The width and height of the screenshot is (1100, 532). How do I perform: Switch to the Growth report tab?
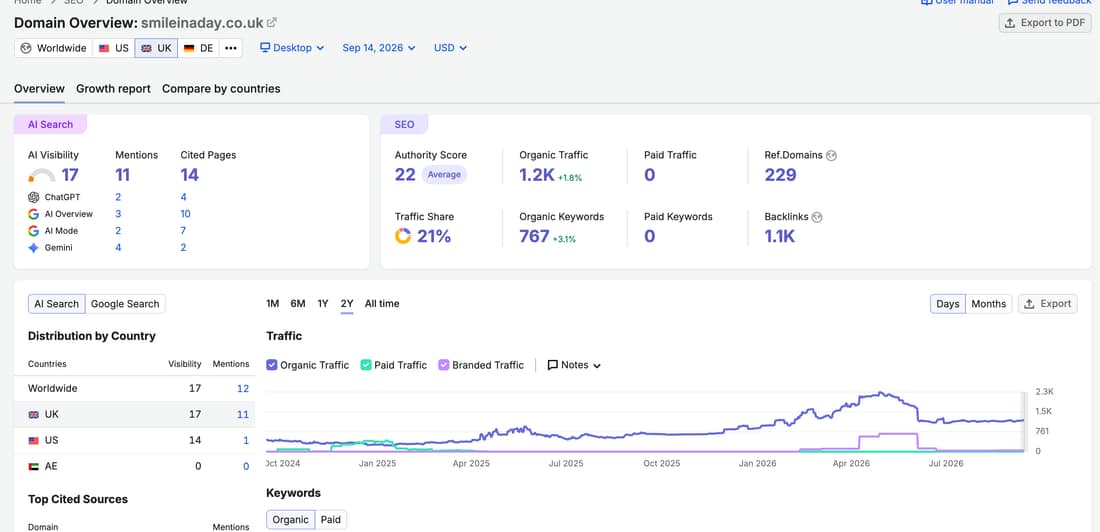pos(113,88)
